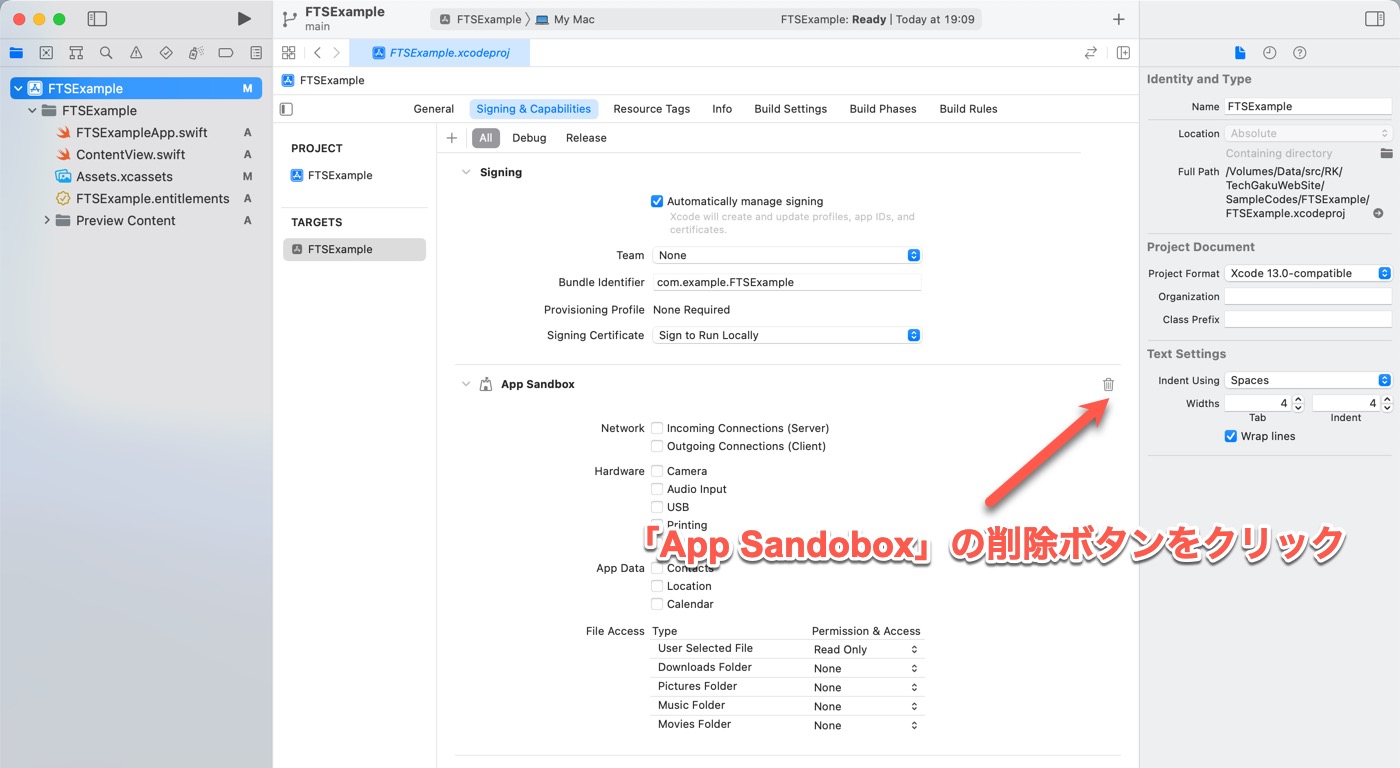Collapse the App Sandbox section
1400x768 pixels.
tap(465, 384)
